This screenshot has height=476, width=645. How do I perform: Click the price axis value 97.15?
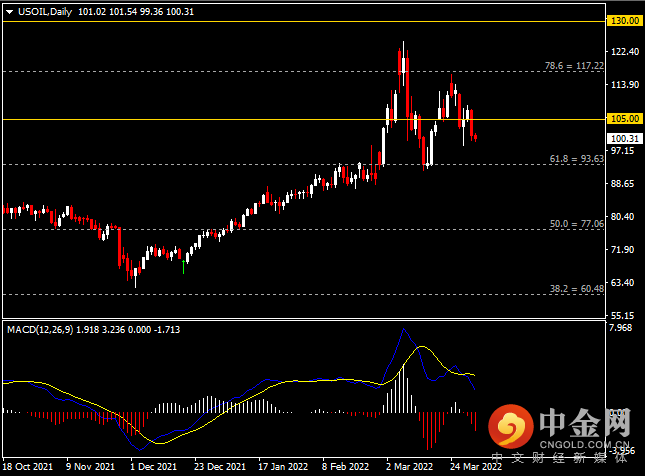(x=622, y=151)
